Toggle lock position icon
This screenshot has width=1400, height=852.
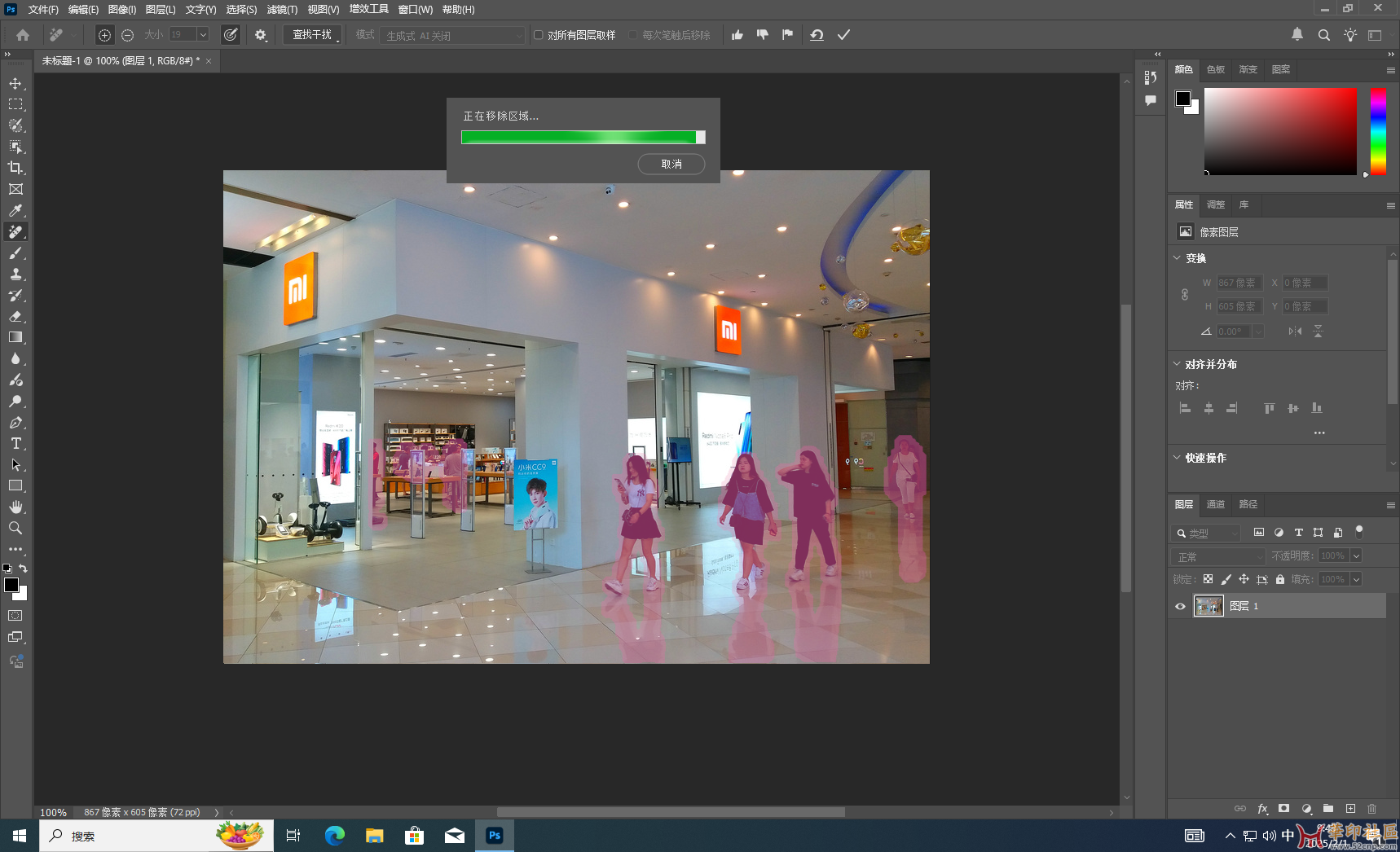(1244, 579)
